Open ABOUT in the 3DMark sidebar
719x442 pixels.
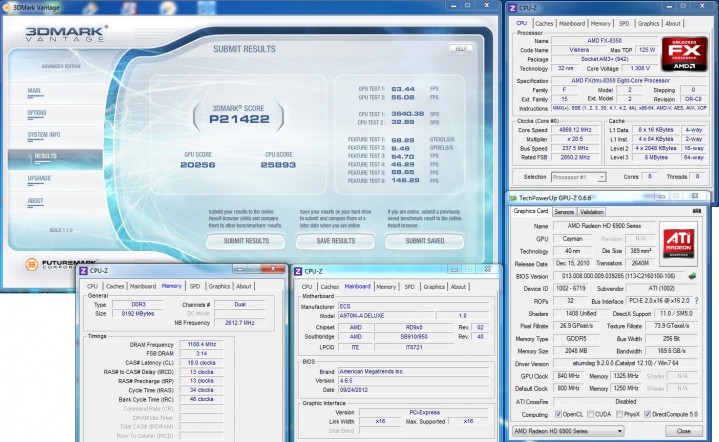[x=35, y=201]
